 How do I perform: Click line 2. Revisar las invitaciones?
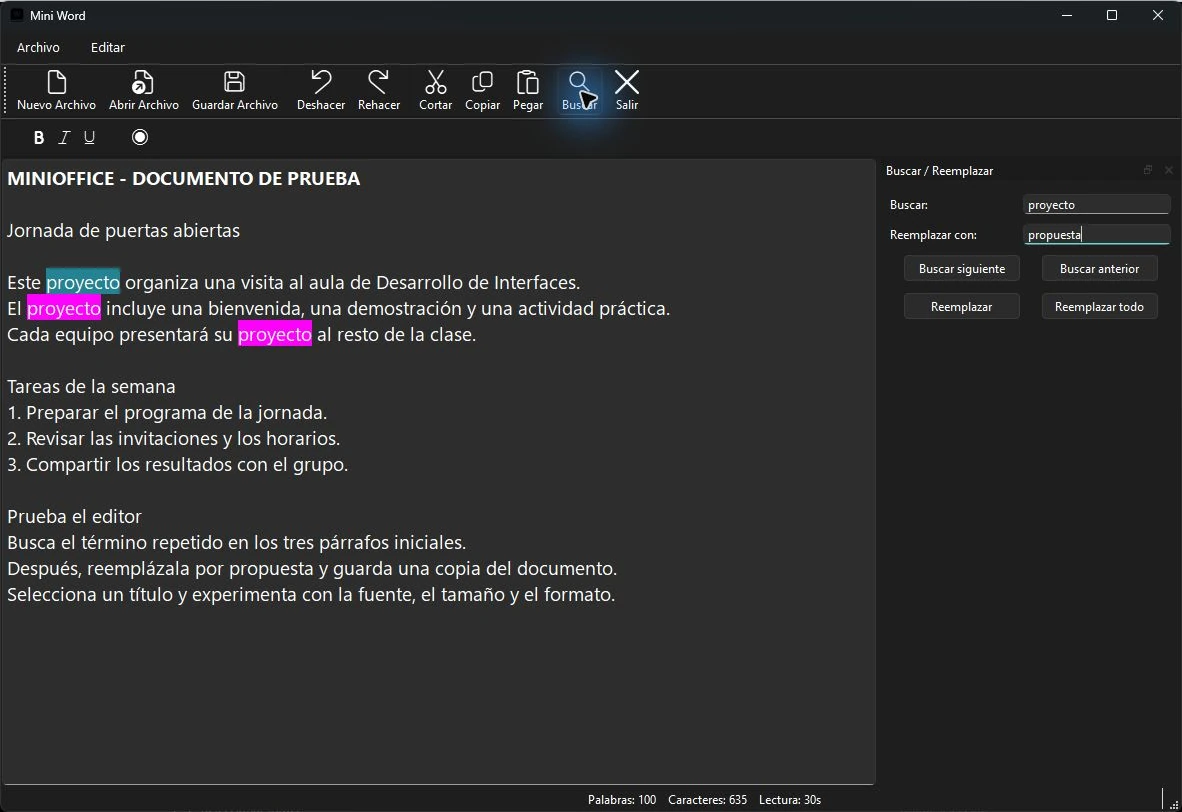(173, 438)
